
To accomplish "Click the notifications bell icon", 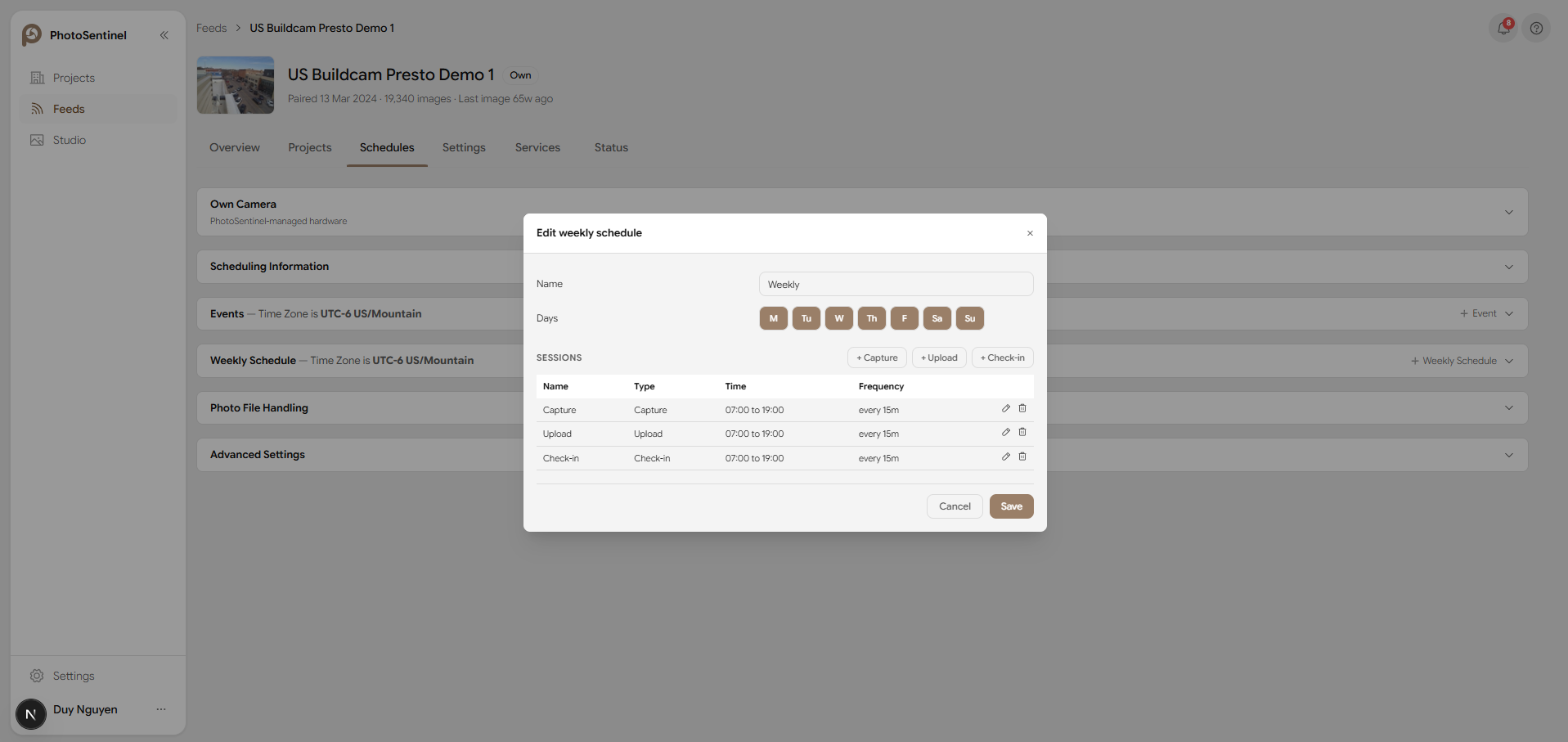I will pyautogui.click(x=1503, y=28).
